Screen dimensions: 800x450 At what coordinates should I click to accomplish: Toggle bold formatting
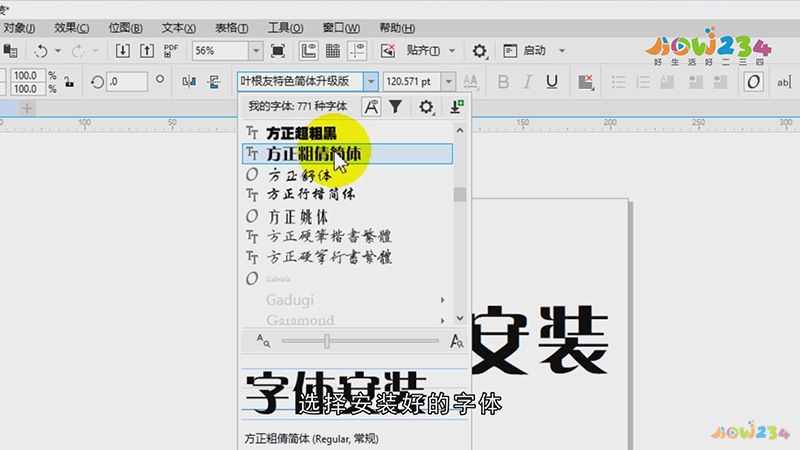point(503,82)
